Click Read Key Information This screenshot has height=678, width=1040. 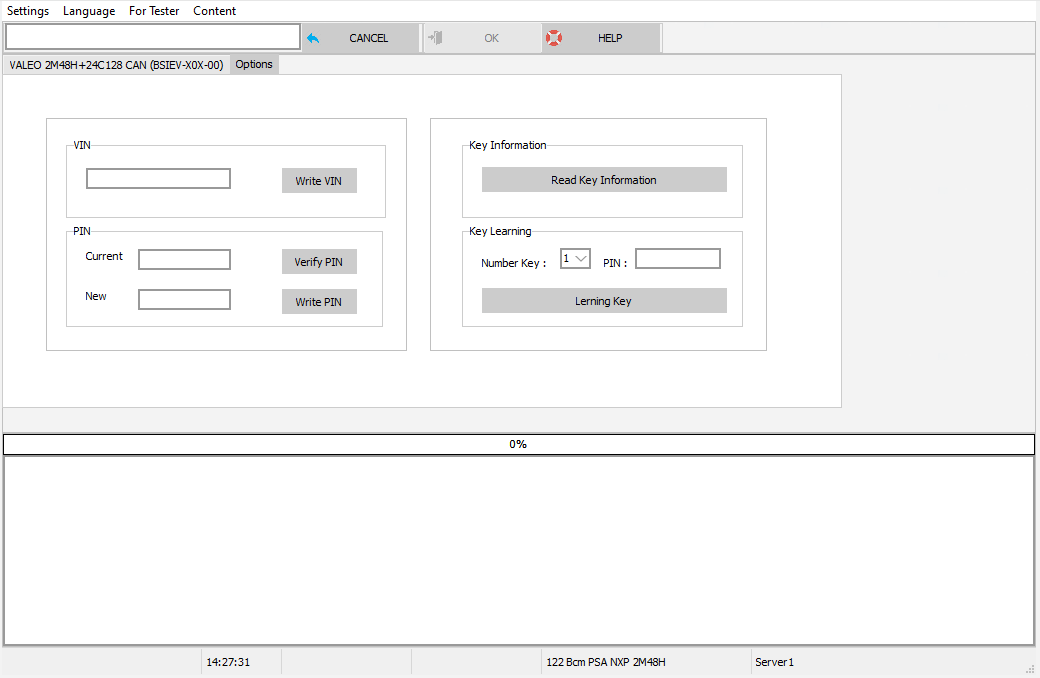pos(604,179)
